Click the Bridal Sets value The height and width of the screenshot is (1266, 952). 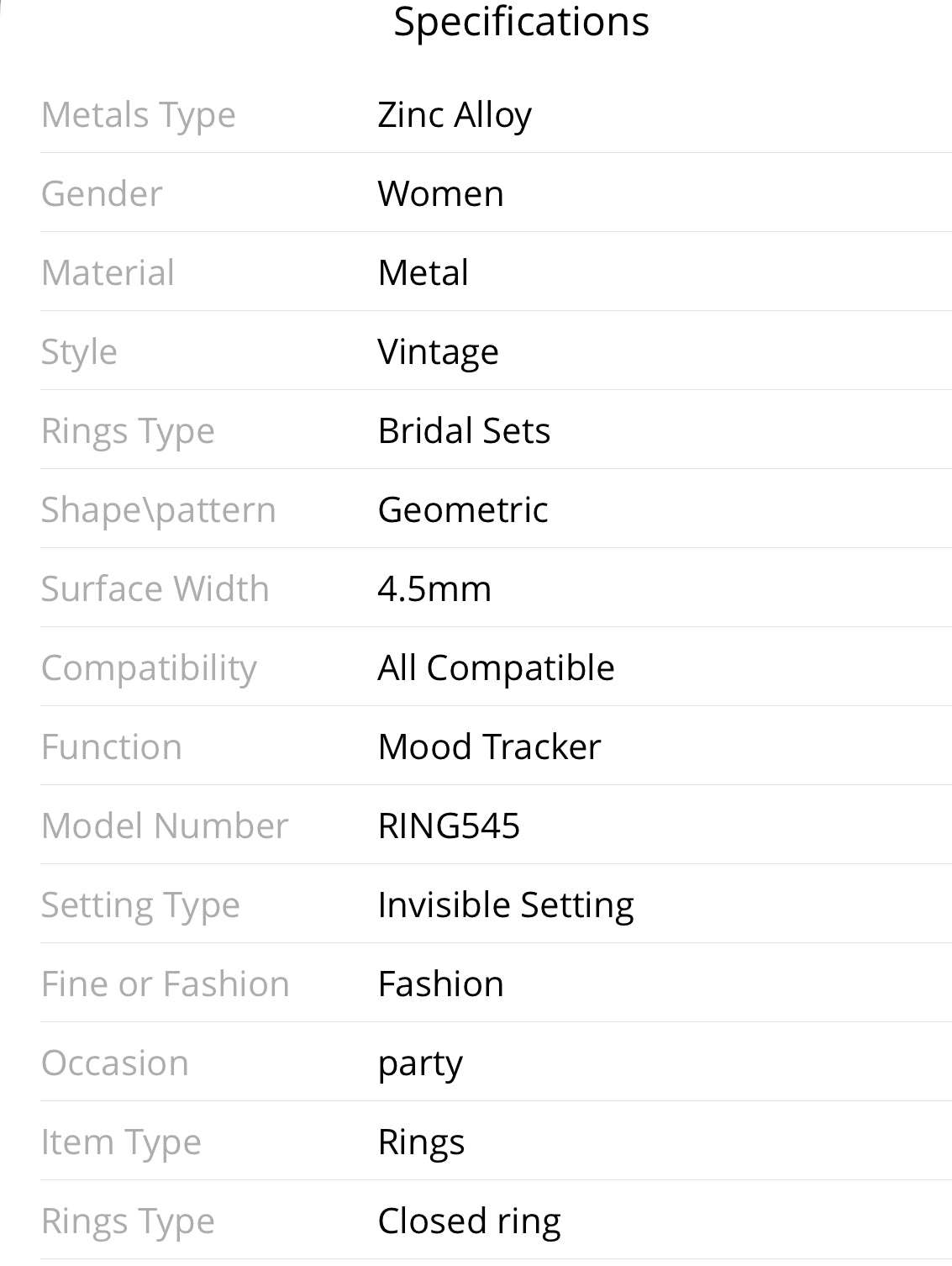pos(464,431)
